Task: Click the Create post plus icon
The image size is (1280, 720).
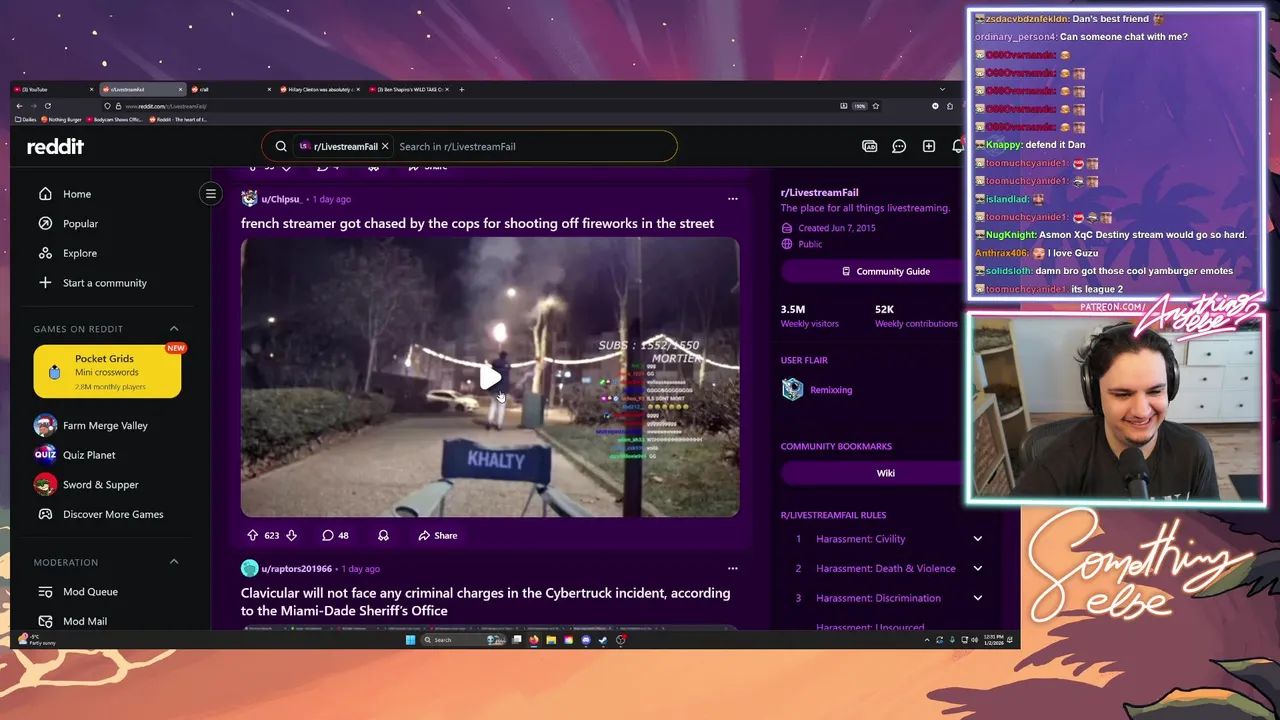Action: pos(929,146)
